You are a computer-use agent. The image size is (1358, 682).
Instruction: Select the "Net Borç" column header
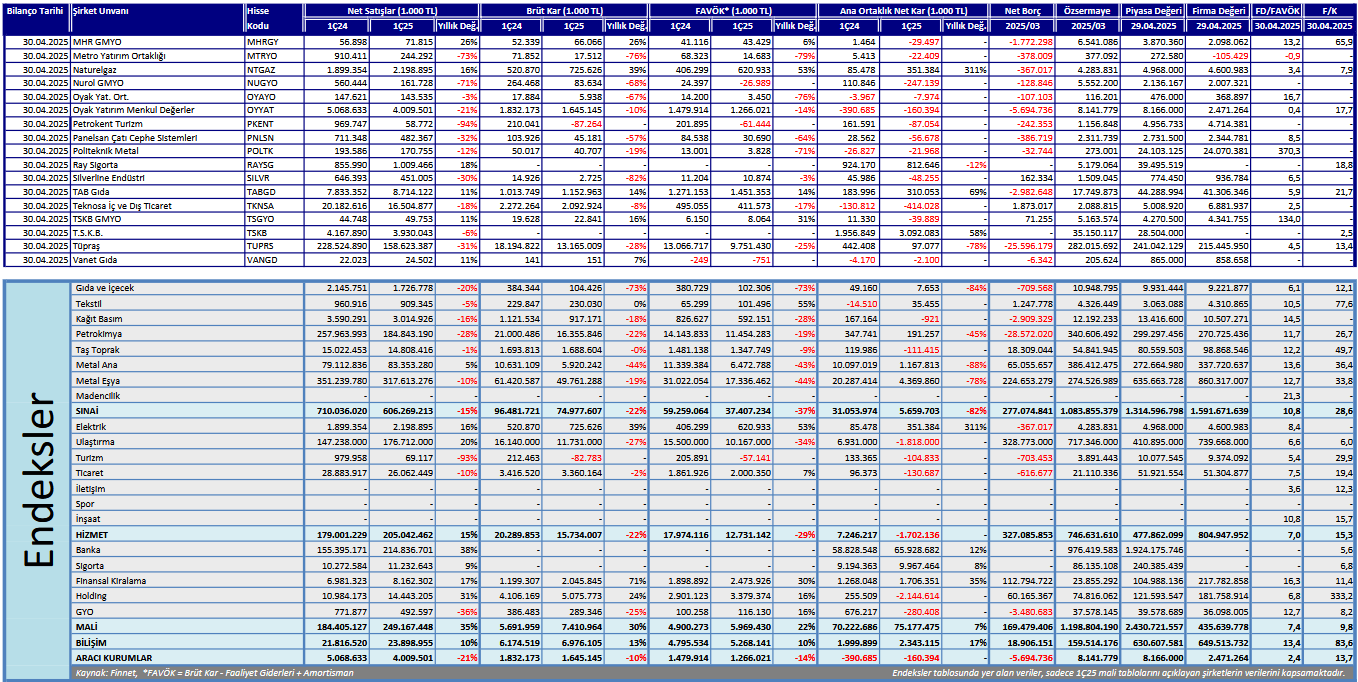[x=1022, y=10]
